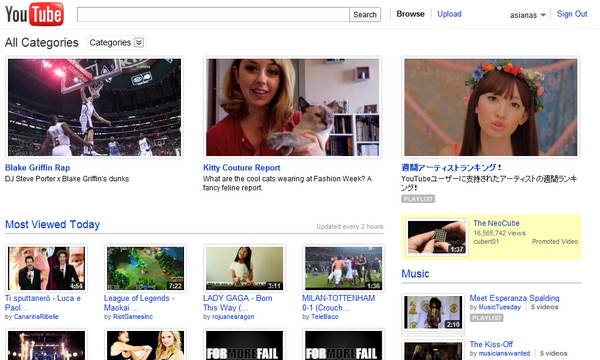This screenshot has width=600, height=360.
Task: Go to the Upload page
Action: click(x=449, y=14)
